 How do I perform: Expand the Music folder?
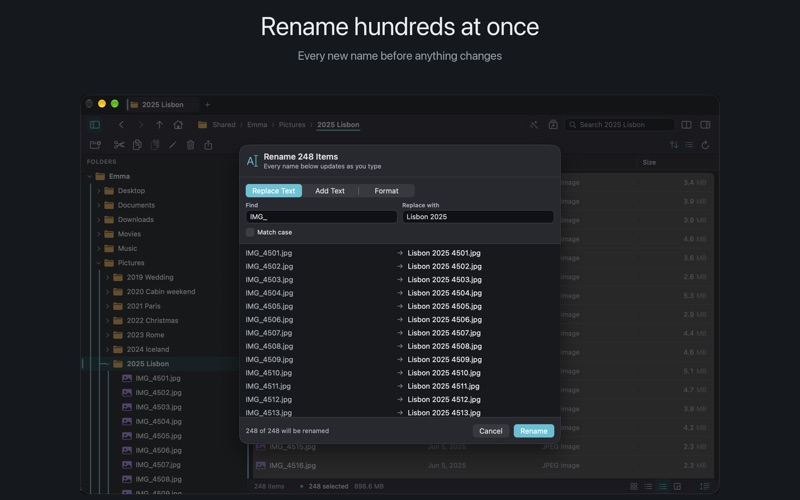(x=98, y=248)
